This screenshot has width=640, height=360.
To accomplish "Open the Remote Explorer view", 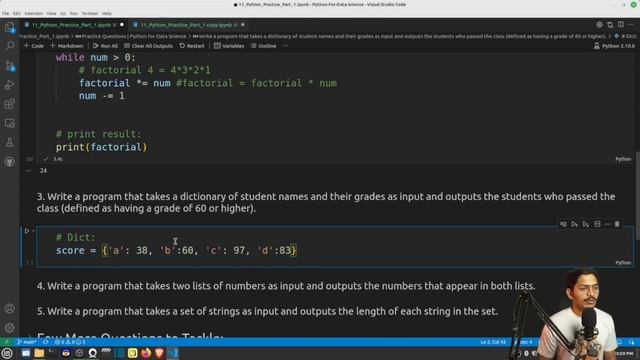I will pos(9,123).
